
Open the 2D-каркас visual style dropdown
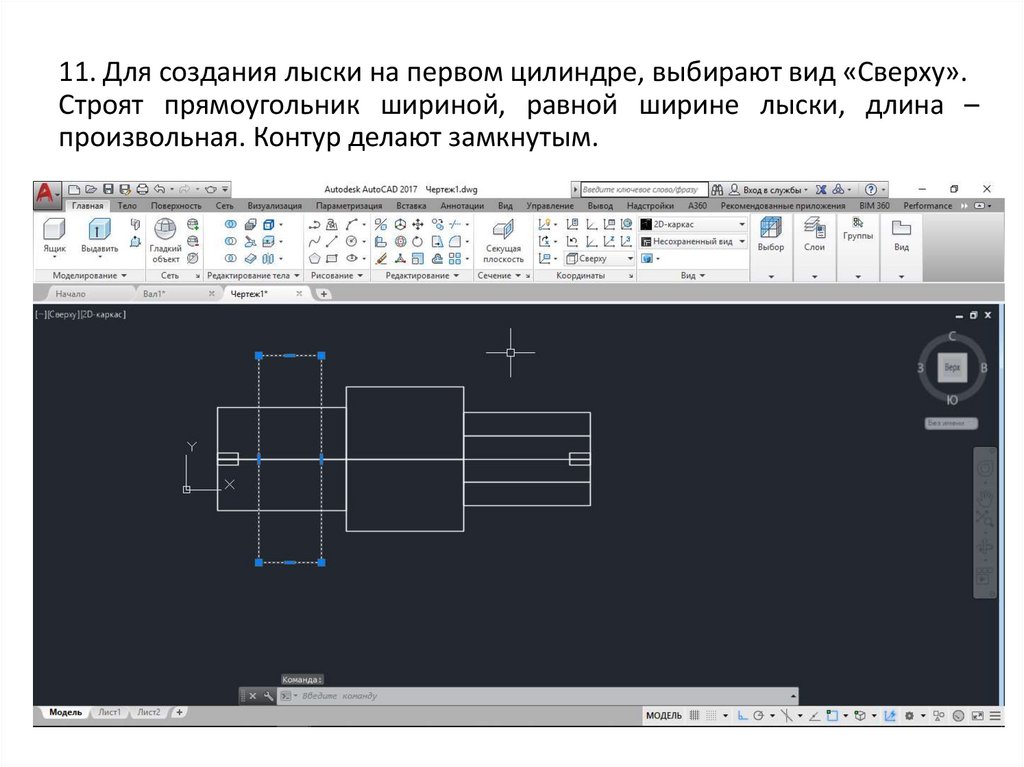point(694,225)
